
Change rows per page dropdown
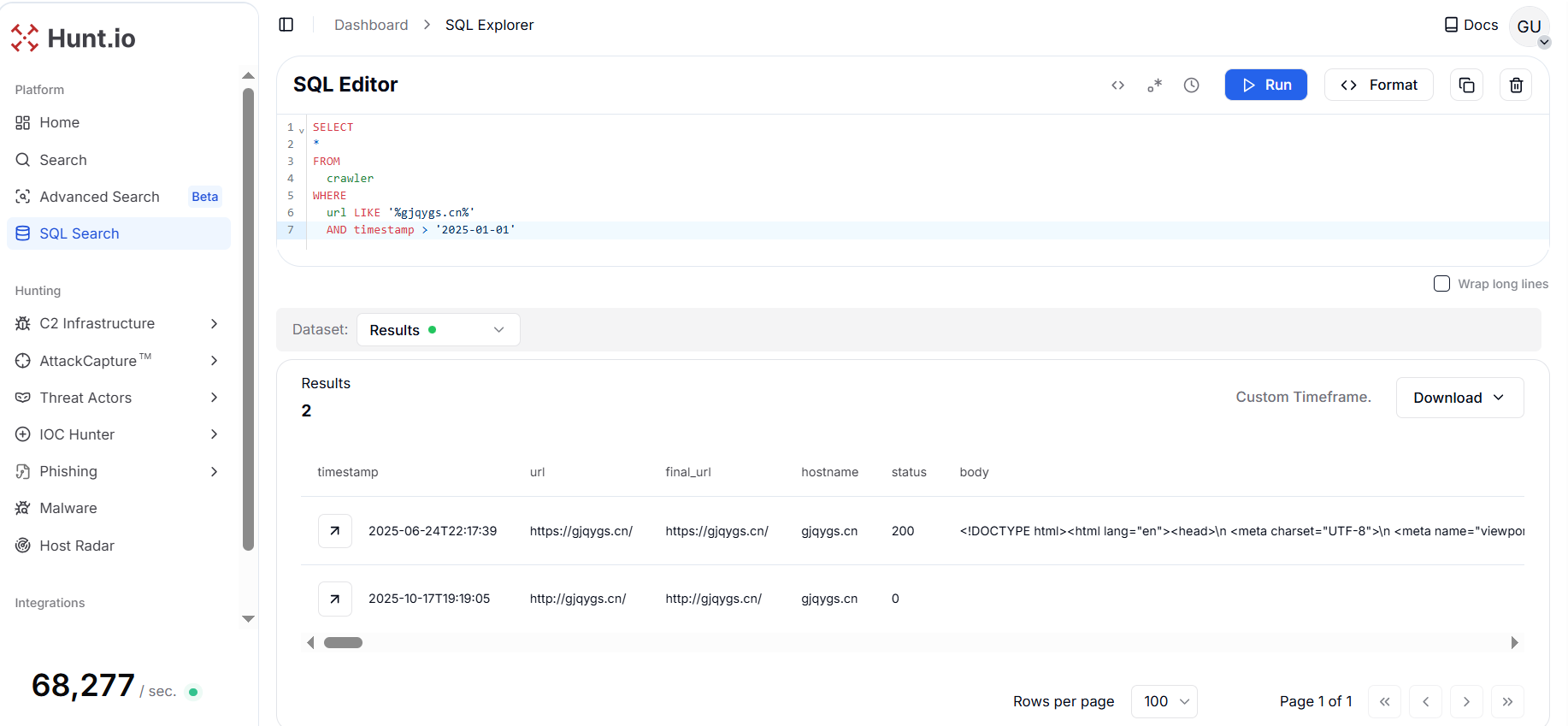(x=1164, y=701)
